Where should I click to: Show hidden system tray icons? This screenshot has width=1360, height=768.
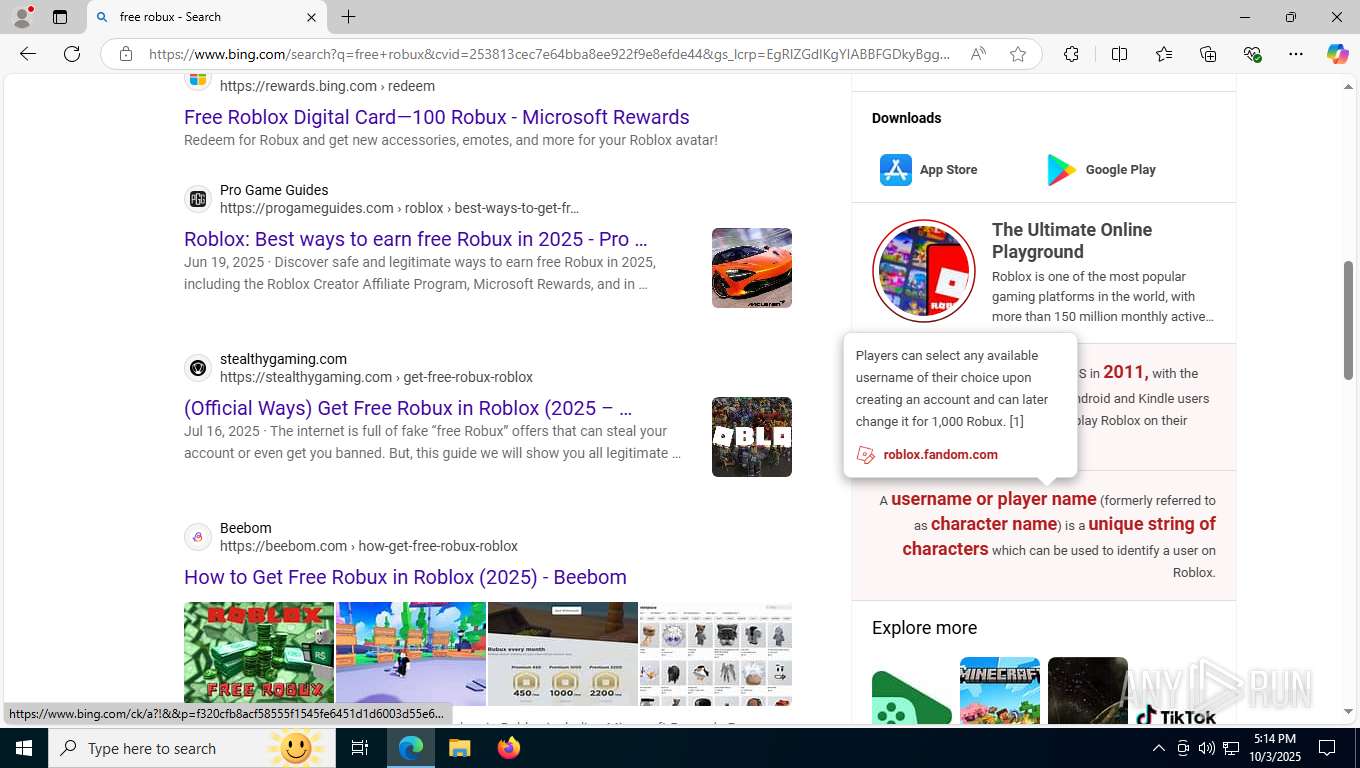click(x=1158, y=748)
